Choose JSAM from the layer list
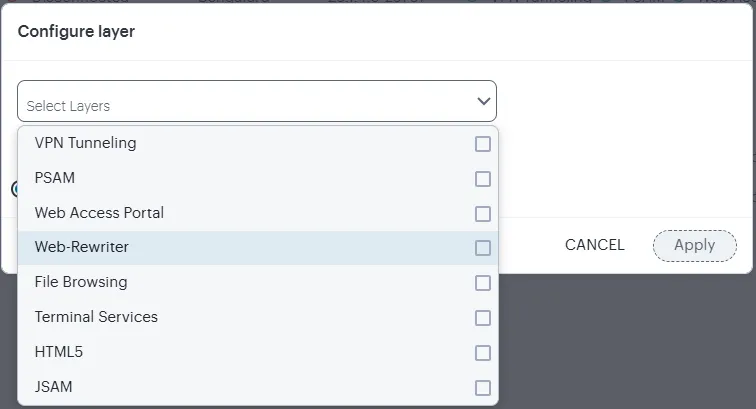The image size is (756, 409). point(258,387)
